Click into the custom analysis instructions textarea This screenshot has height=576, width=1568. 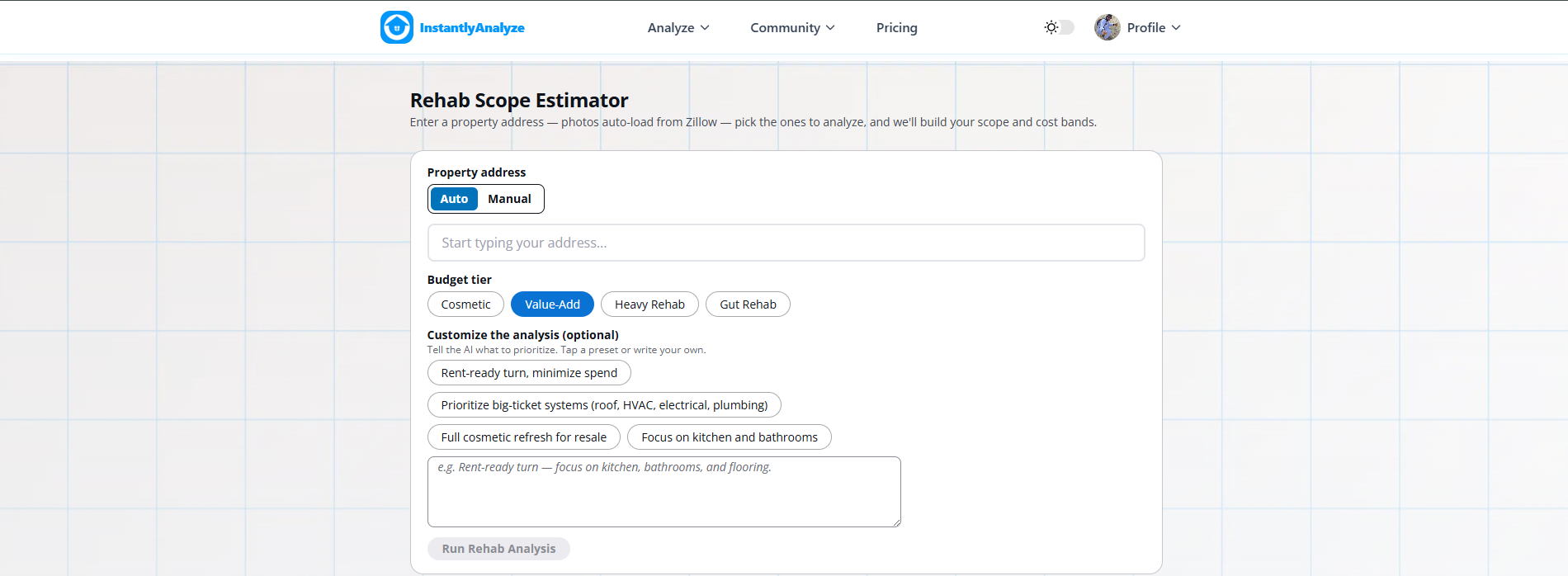pos(664,492)
